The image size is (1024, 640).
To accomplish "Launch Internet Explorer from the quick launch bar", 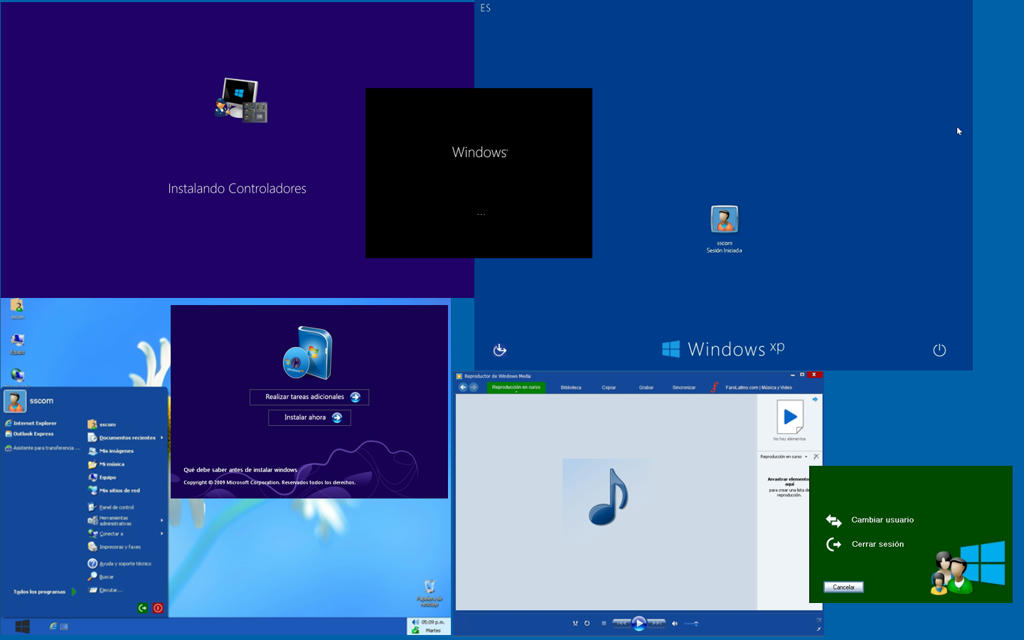I will (x=54, y=626).
